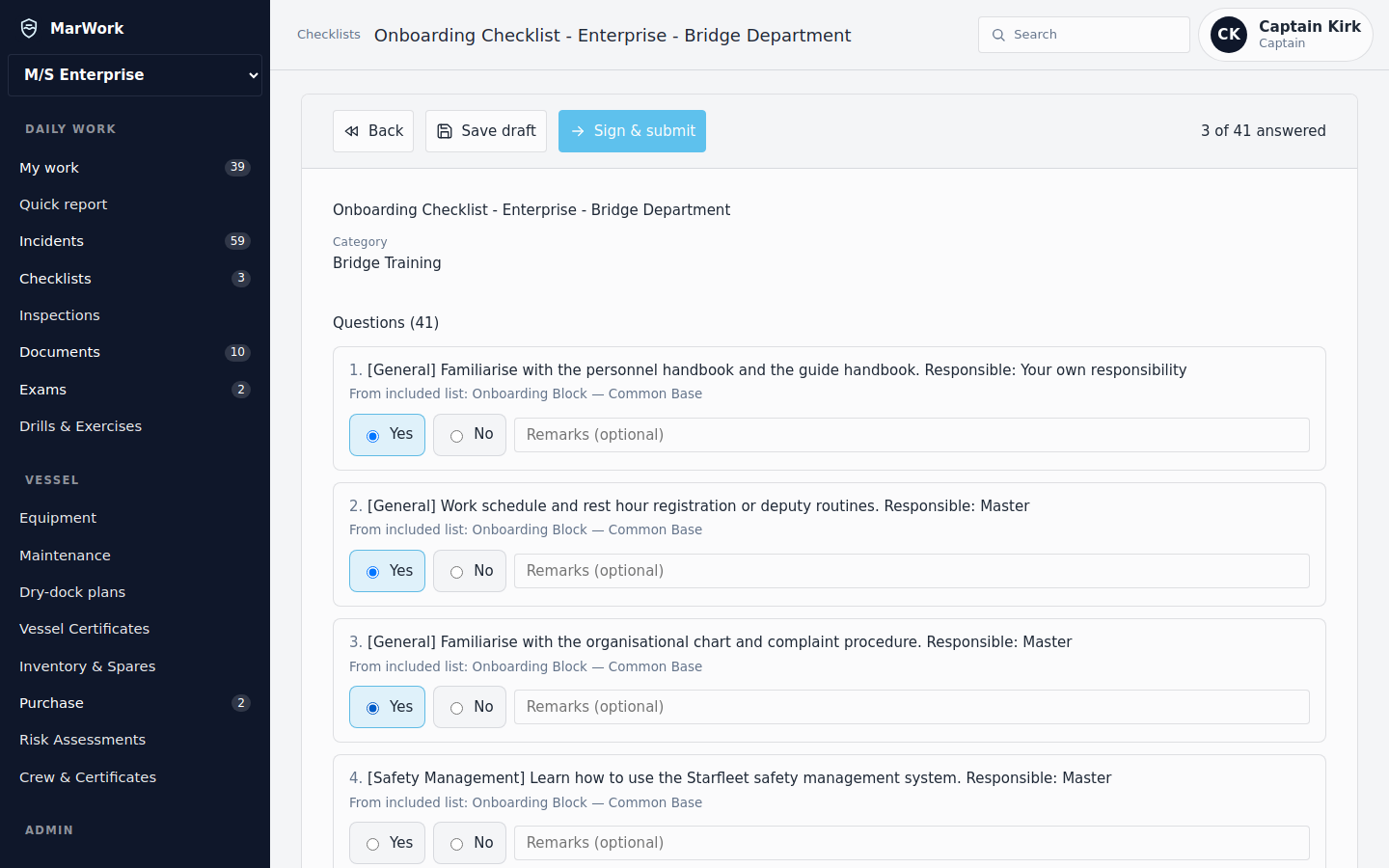Image resolution: width=1389 pixels, height=868 pixels.
Task: Open Captain Kirk user profile
Action: tap(1286, 35)
